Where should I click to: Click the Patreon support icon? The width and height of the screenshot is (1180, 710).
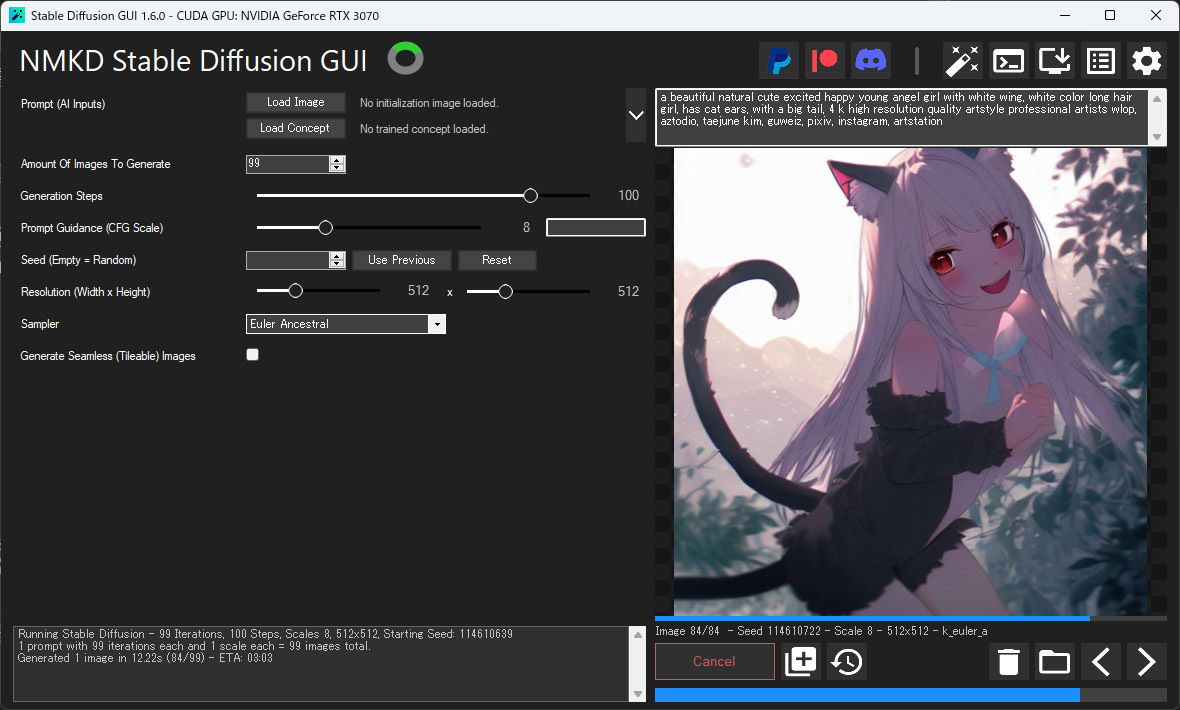(824, 60)
